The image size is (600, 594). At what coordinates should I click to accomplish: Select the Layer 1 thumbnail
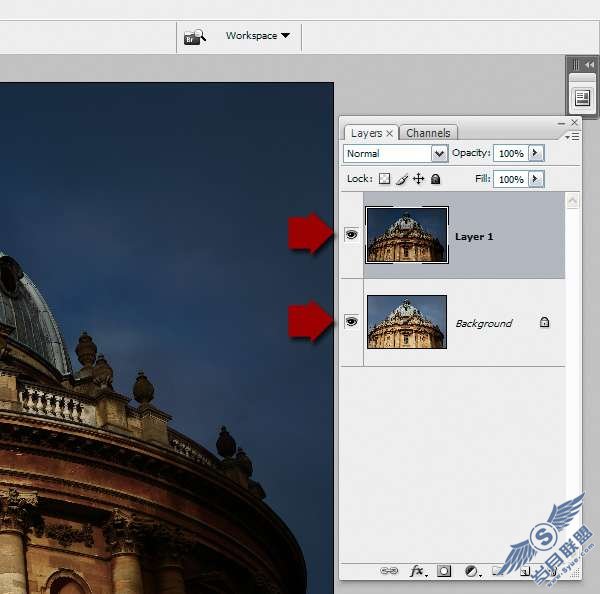[x=407, y=235]
